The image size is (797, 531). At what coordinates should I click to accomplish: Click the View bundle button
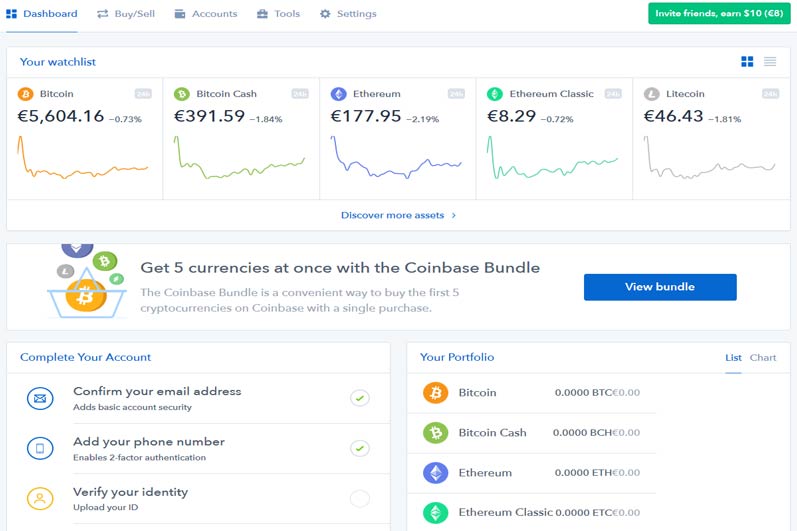[x=660, y=287]
